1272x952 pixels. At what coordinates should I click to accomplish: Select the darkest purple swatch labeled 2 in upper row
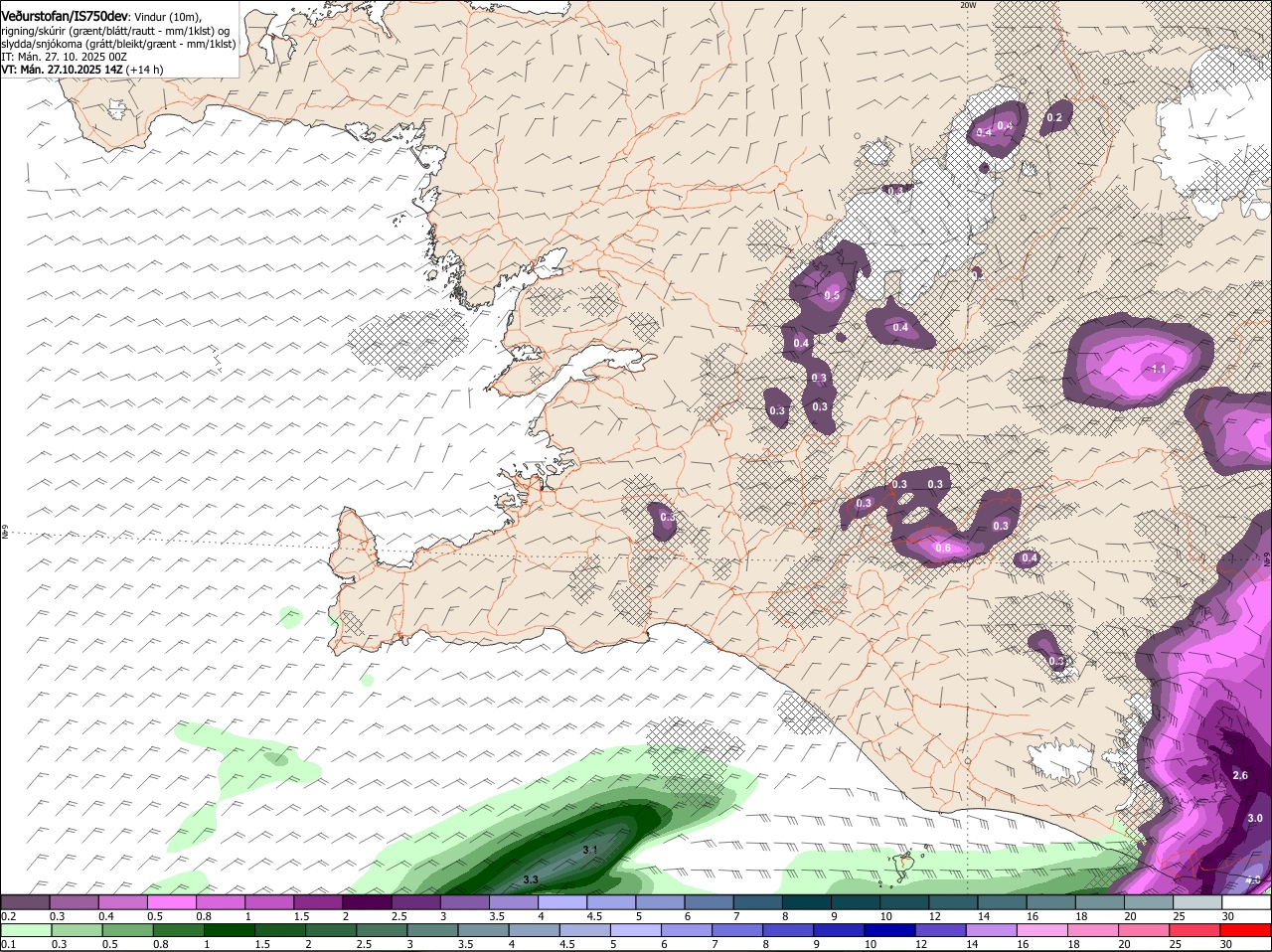[367, 901]
